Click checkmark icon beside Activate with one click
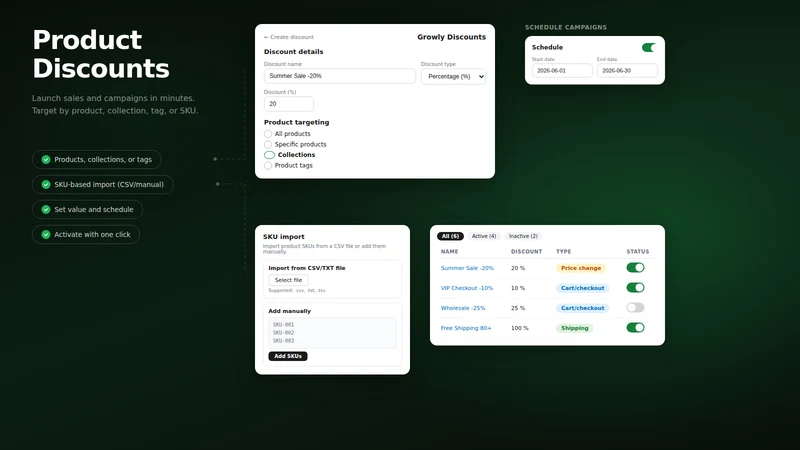800x450 pixels. click(x=46, y=235)
